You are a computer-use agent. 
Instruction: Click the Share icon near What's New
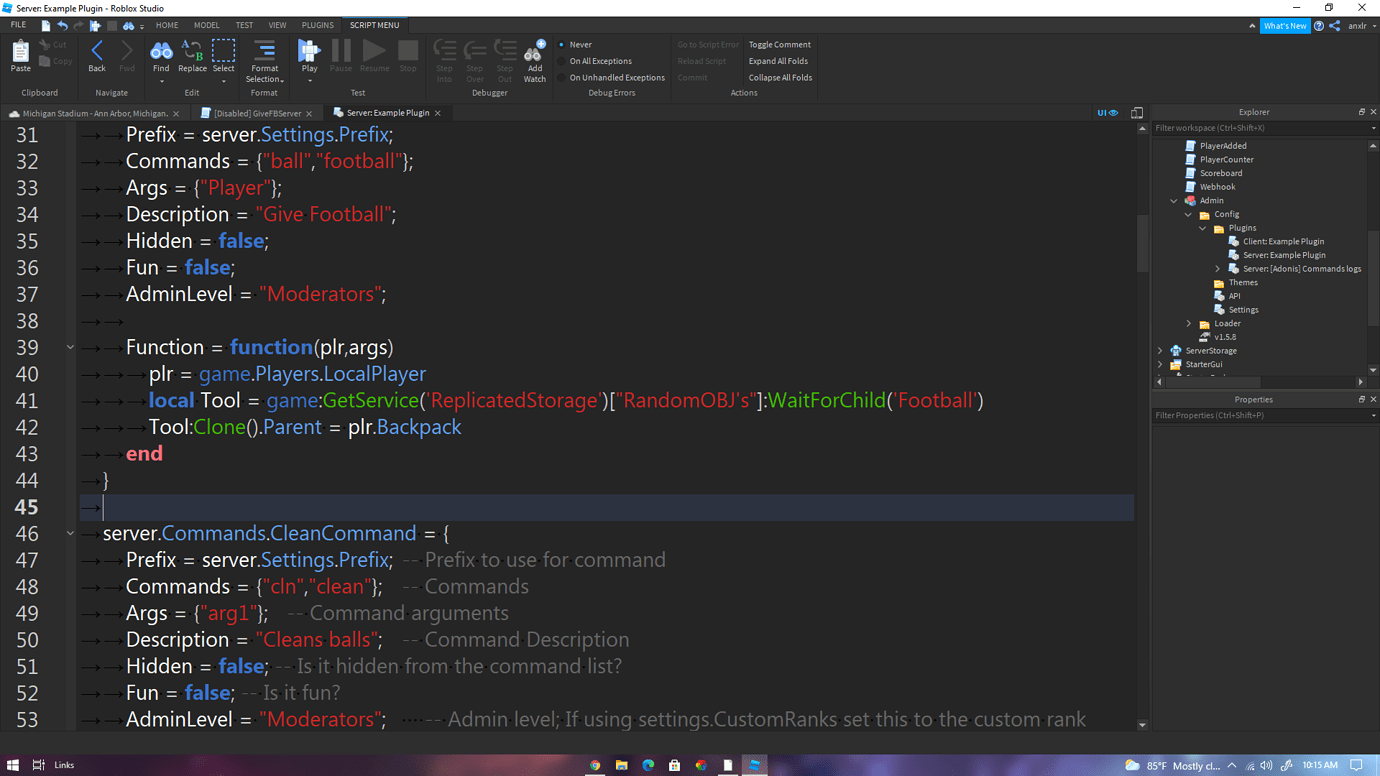coord(1335,26)
